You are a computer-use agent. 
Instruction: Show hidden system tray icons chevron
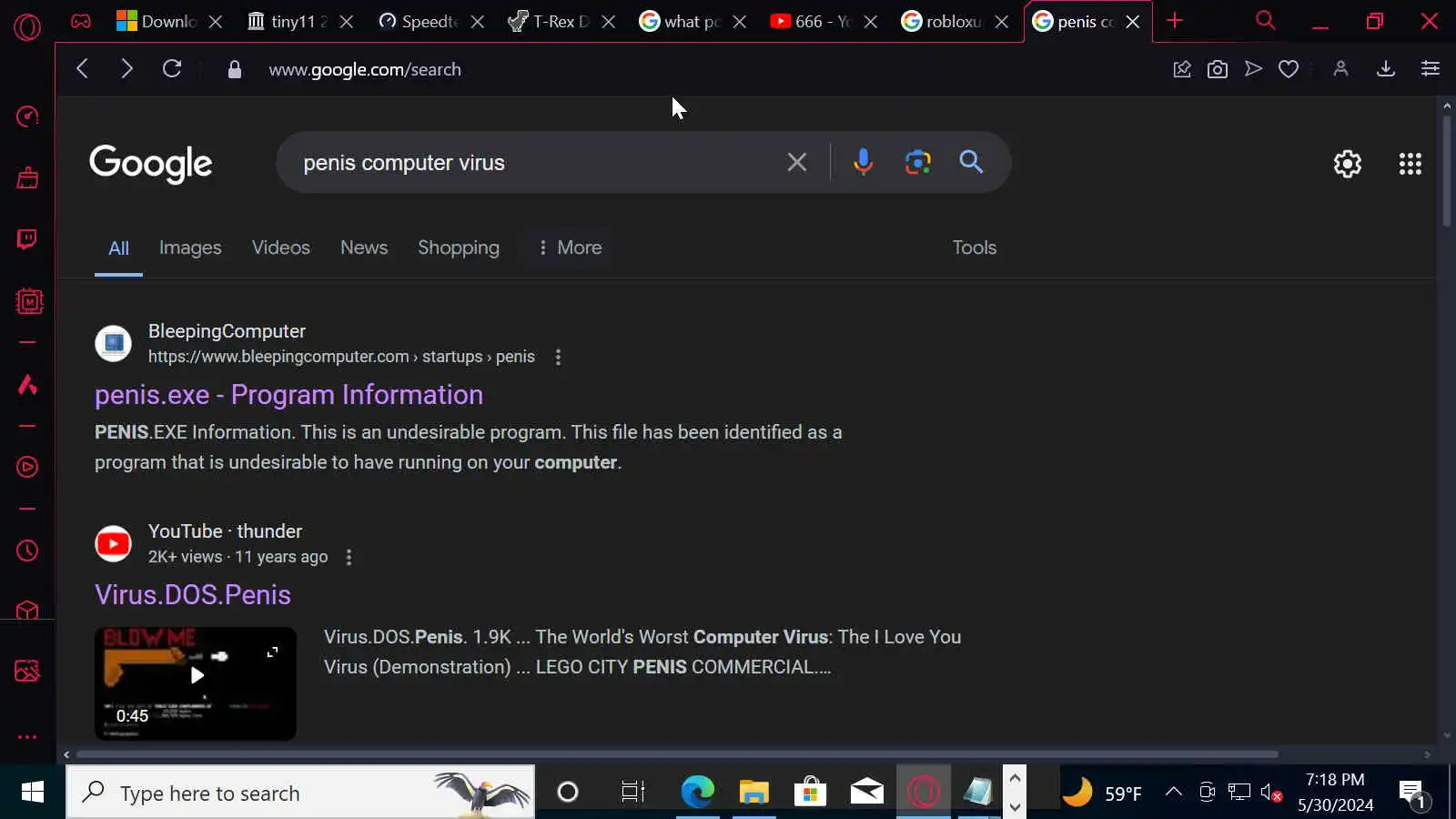tap(1174, 792)
